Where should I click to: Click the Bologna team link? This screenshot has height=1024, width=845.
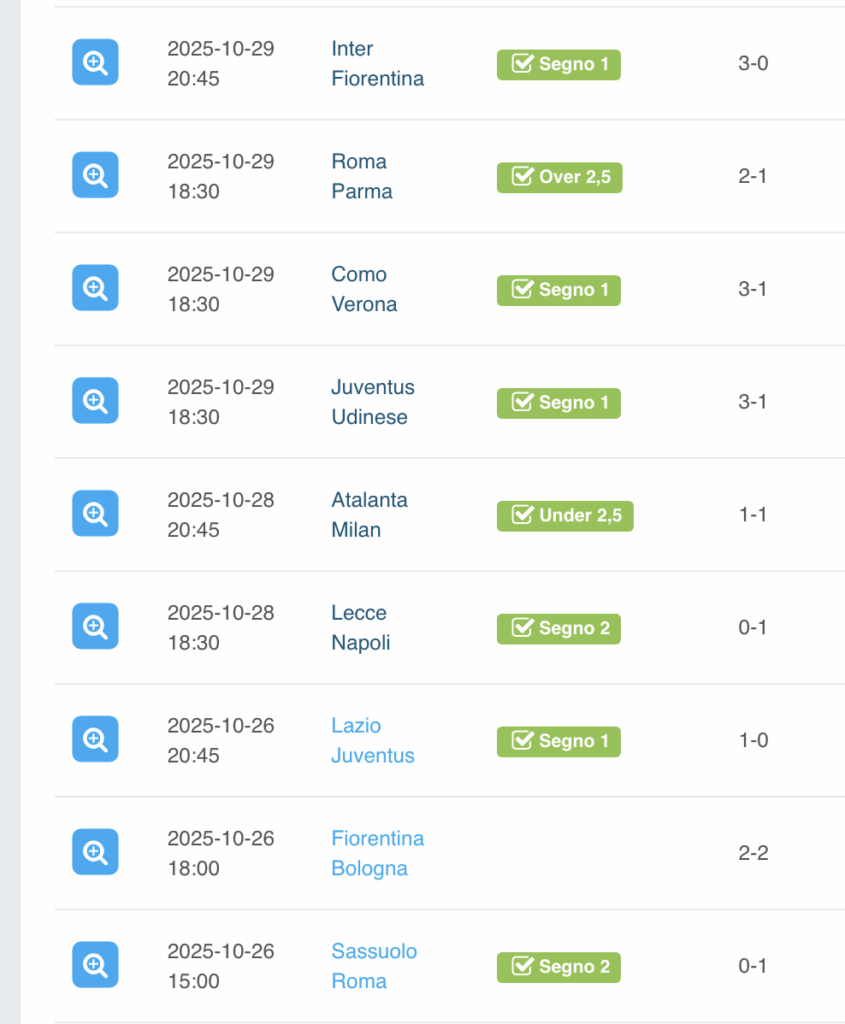click(369, 868)
